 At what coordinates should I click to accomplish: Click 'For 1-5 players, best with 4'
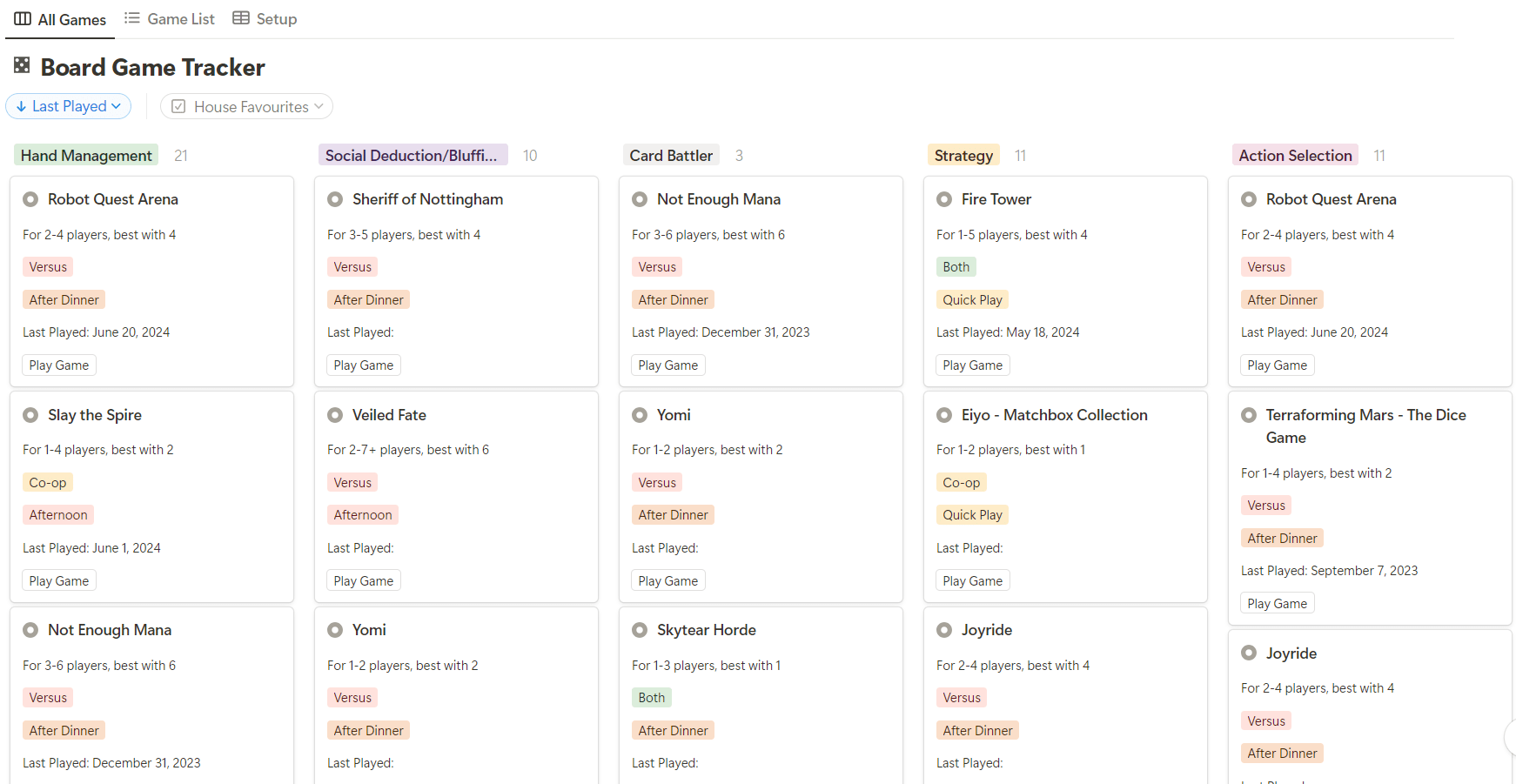(x=1011, y=235)
